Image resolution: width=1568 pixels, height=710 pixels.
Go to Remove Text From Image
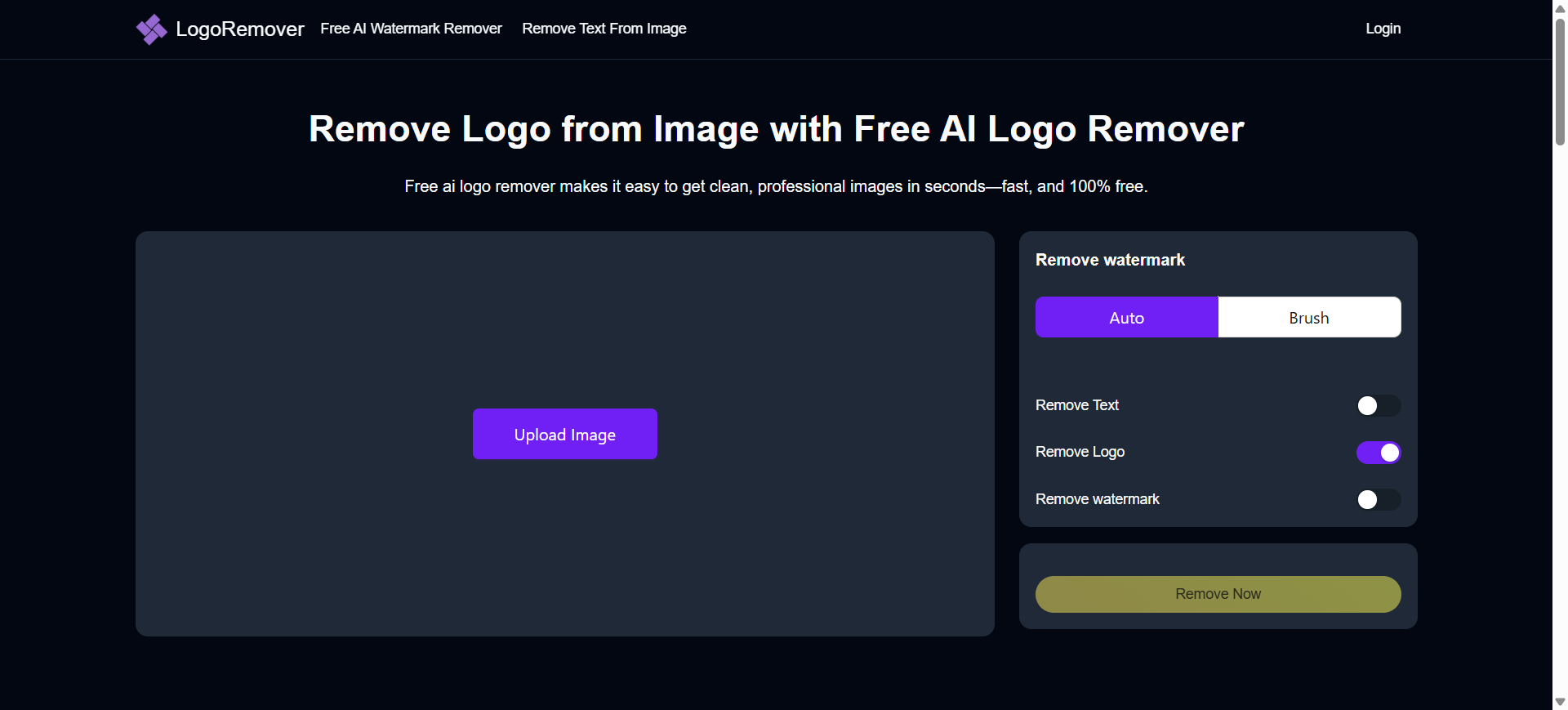pyautogui.click(x=604, y=29)
